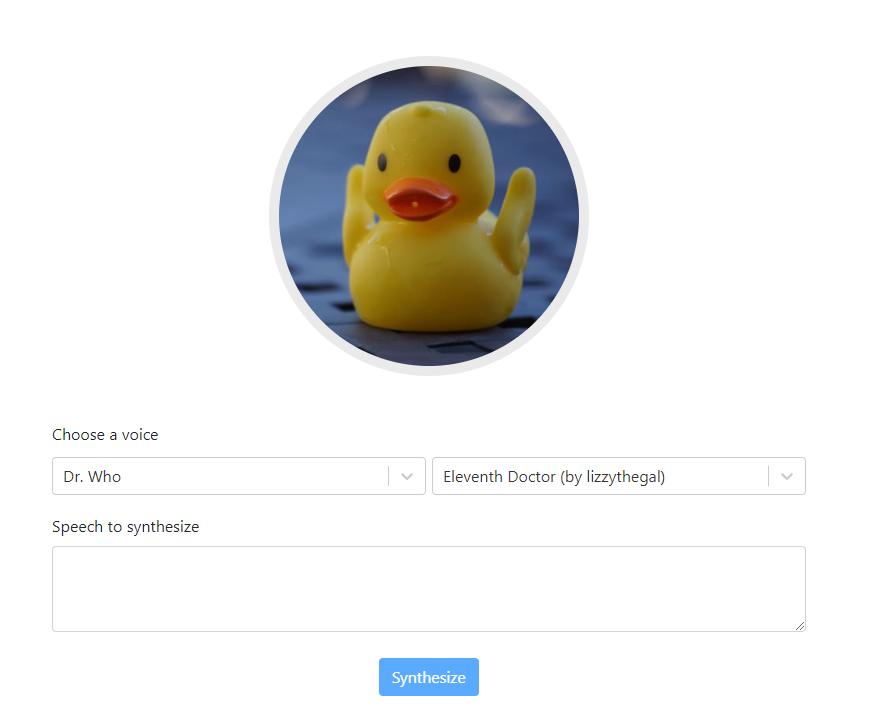Click the textarea resize grip handle
The width and height of the screenshot is (871, 721).
(x=800, y=626)
